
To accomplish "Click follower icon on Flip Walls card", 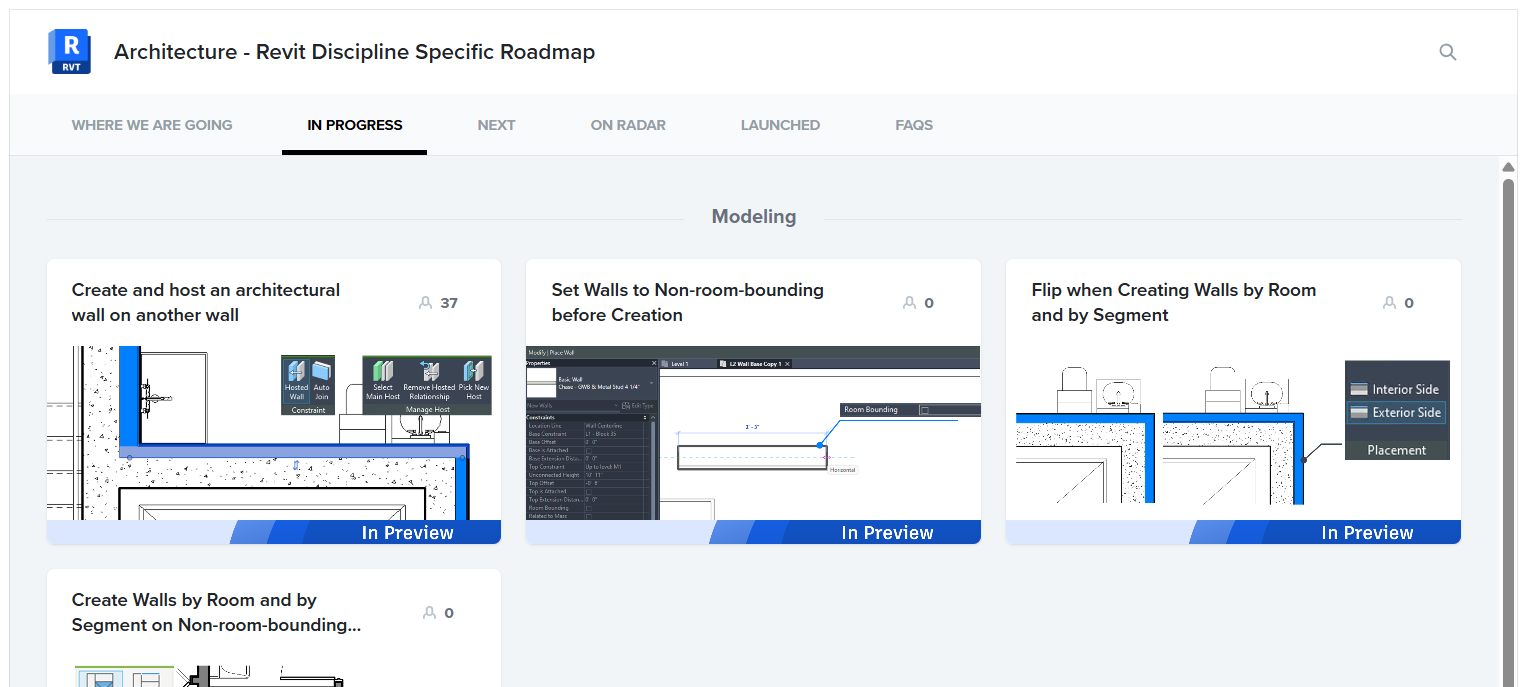I will click(x=1389, y=303).
